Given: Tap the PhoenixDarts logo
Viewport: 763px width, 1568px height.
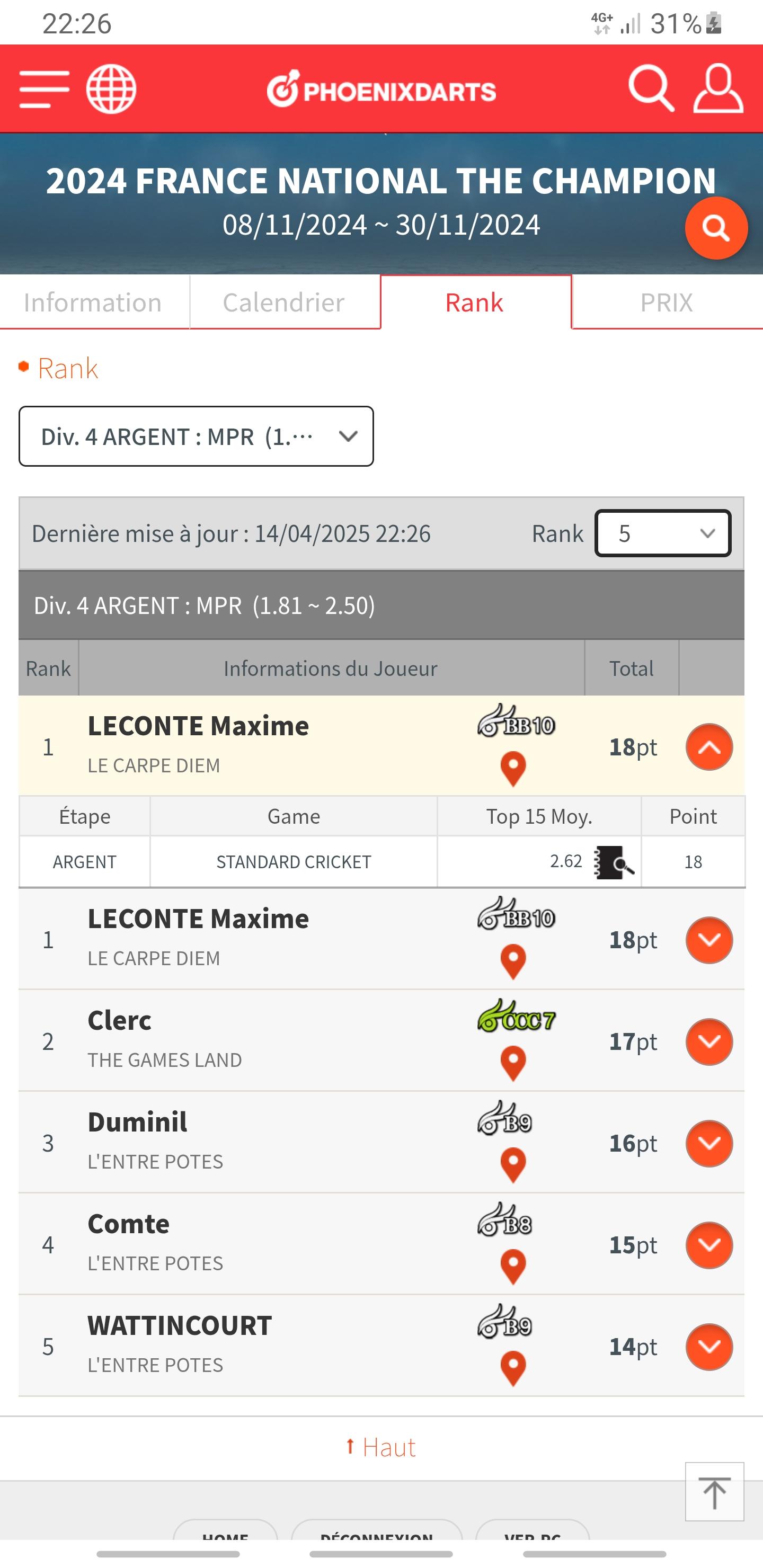Looking at the screenshot, I should pyautogui.click(x=382, y=90).
